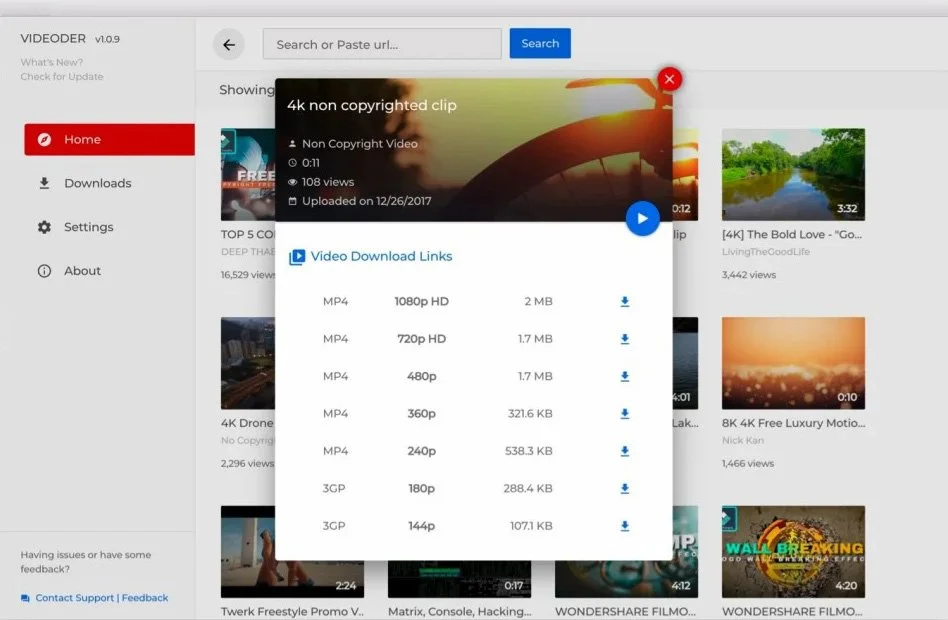The width and height of the screenshot is (948, 620).
Task: Download the 360p MP4 file
Action: [x=625, y=414]
